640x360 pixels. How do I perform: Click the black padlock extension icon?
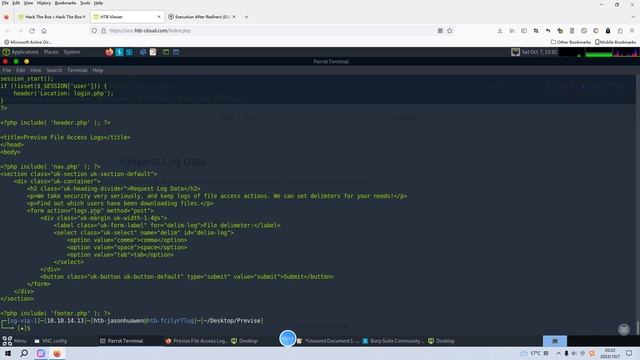(x=608, y=31)
